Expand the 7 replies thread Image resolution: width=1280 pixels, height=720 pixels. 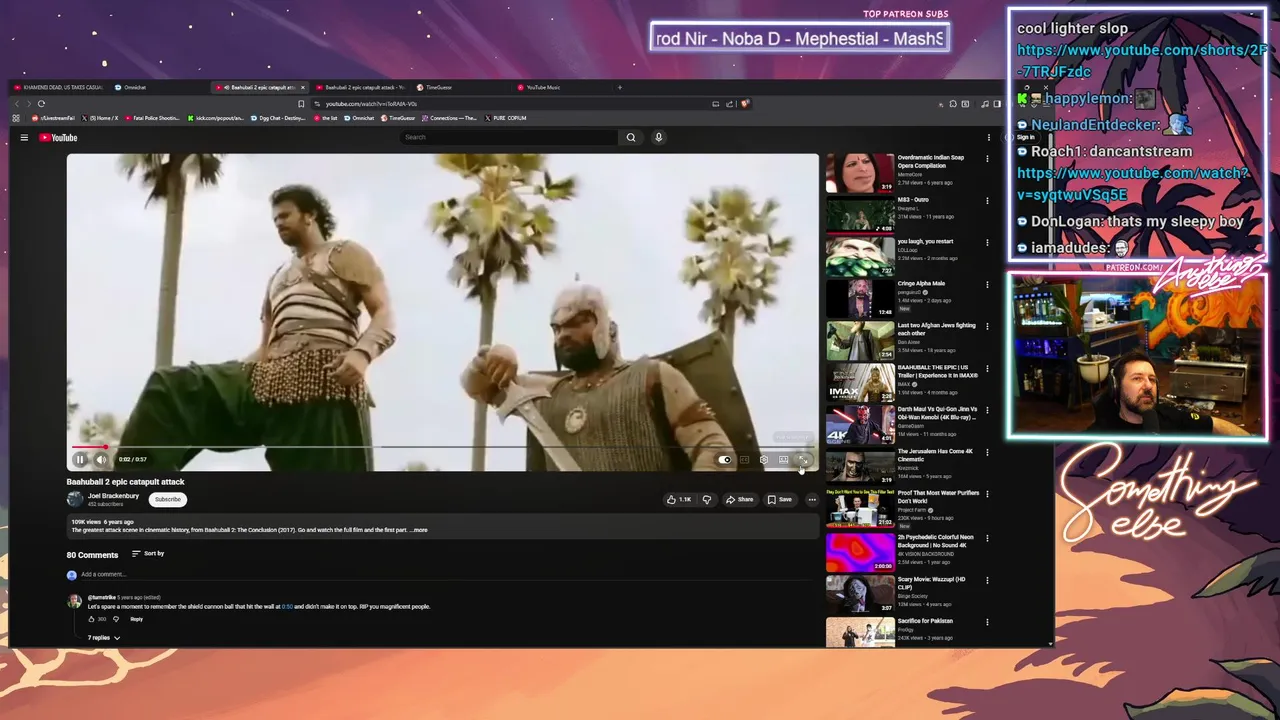(103, 638)
